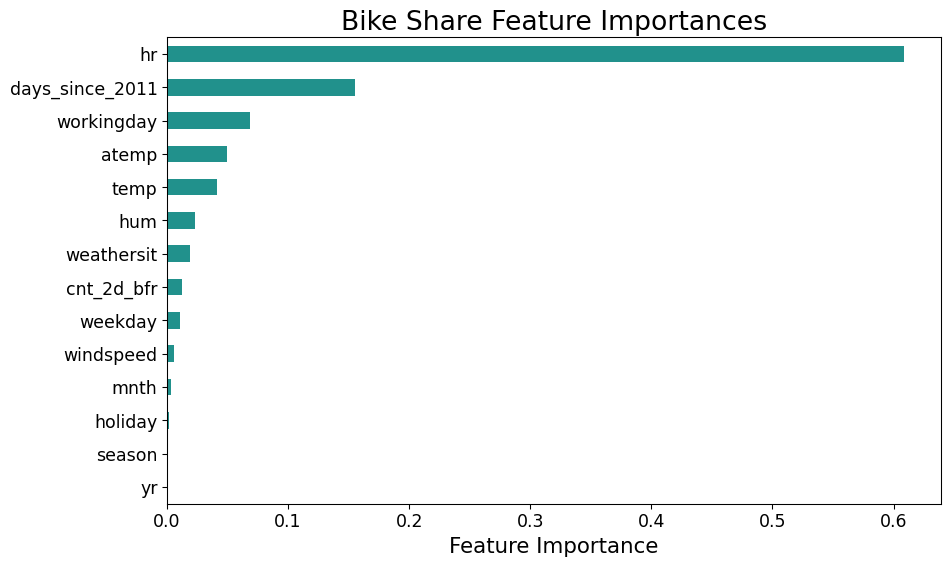The width and height of the screenshot is (950, 566).
Task: Select the workingday bar
Action: 208,121
